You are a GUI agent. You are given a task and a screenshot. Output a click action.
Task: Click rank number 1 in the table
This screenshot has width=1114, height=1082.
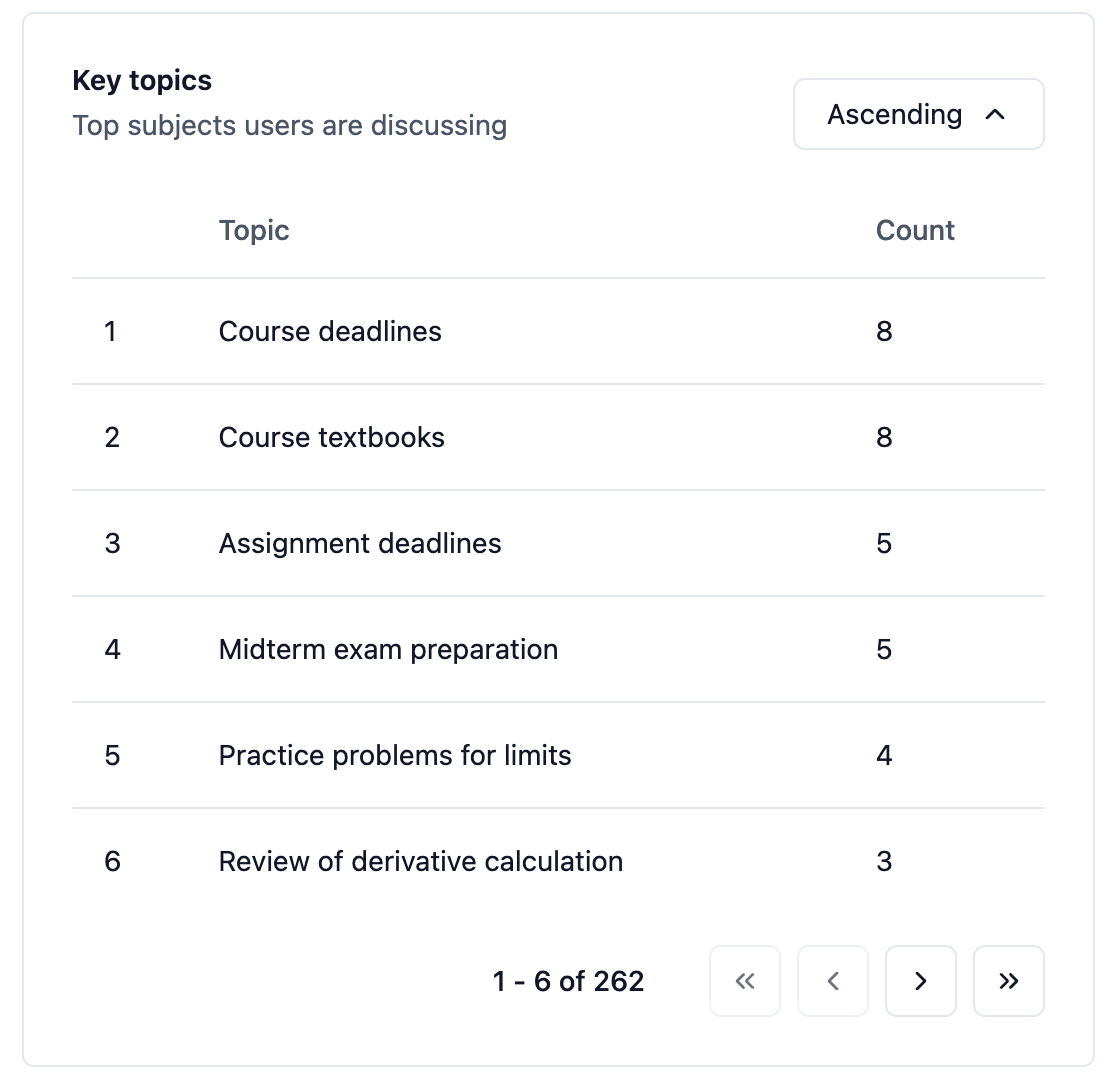(x=110, y=331)
